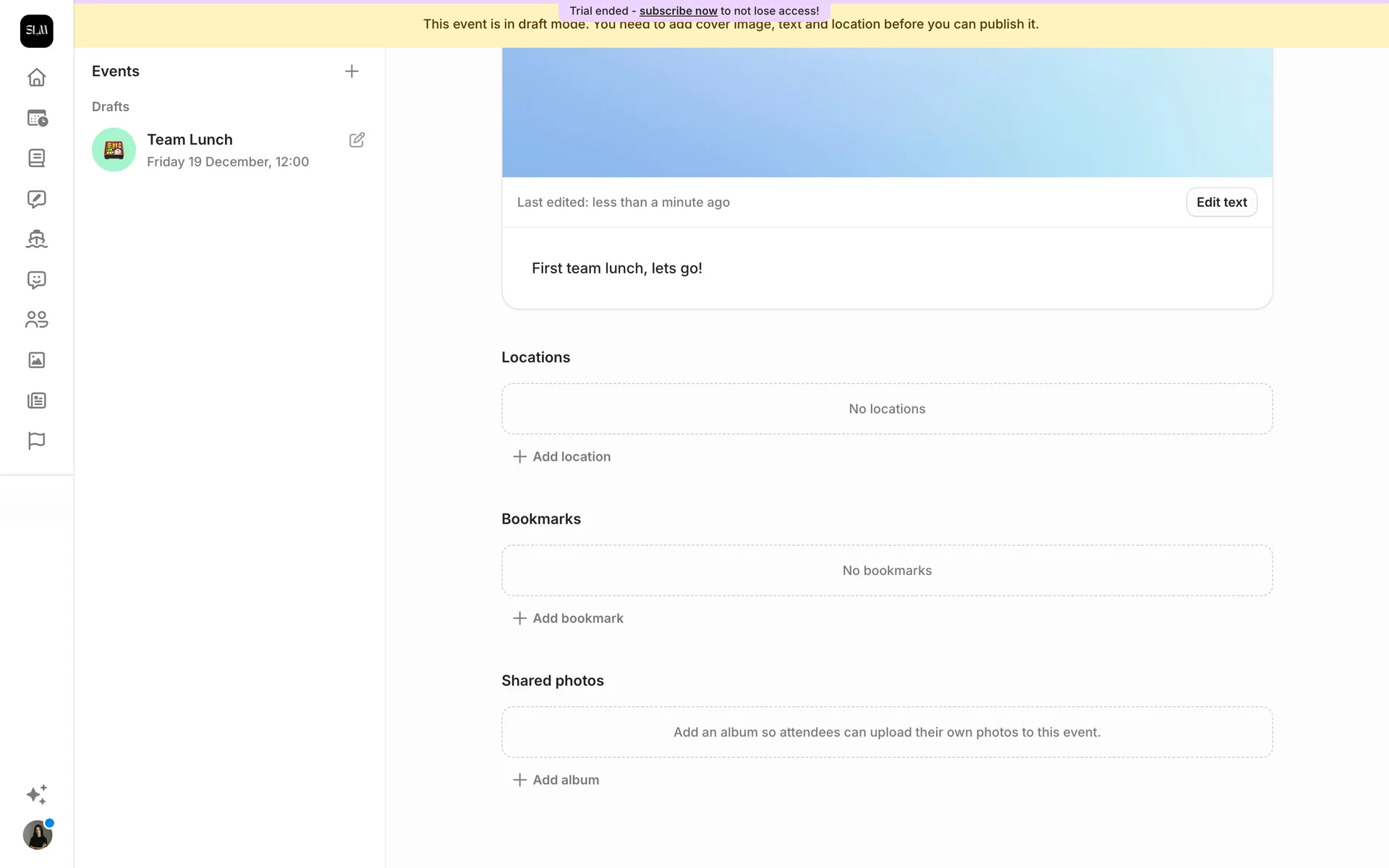Viewport: 1389px width, 868px height.
Task: Click the pencil edit icon beside Team Lunch
Action: 357,140
